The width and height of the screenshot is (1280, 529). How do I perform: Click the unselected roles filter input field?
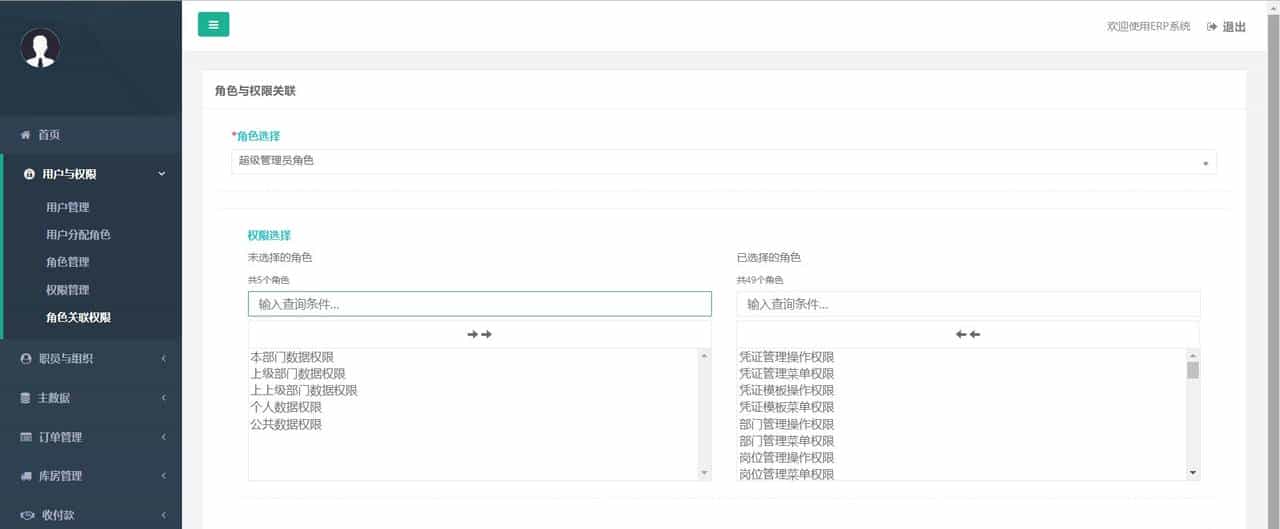click(480, 304)
